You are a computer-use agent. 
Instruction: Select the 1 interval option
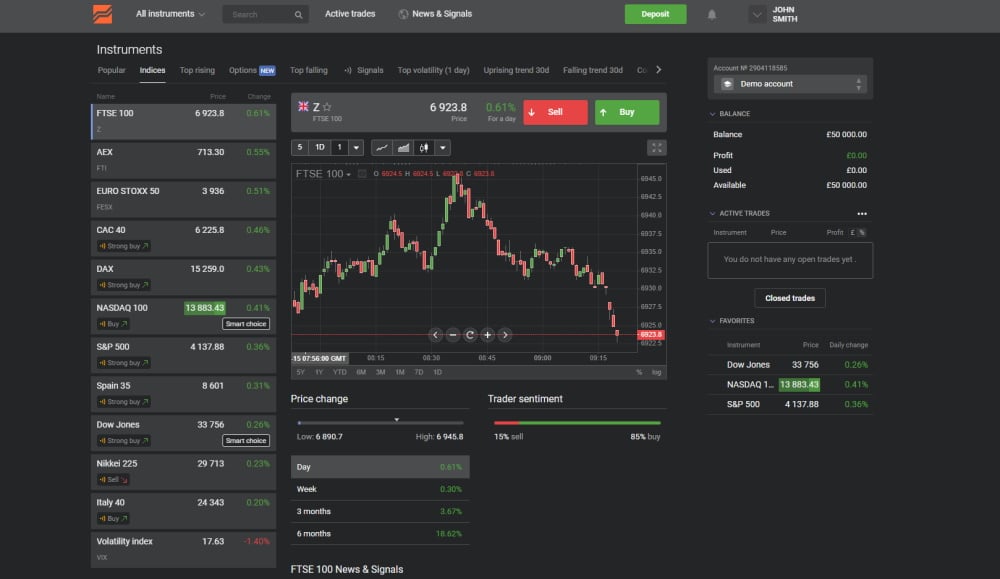pyautogui.click(x=339, y=148)
